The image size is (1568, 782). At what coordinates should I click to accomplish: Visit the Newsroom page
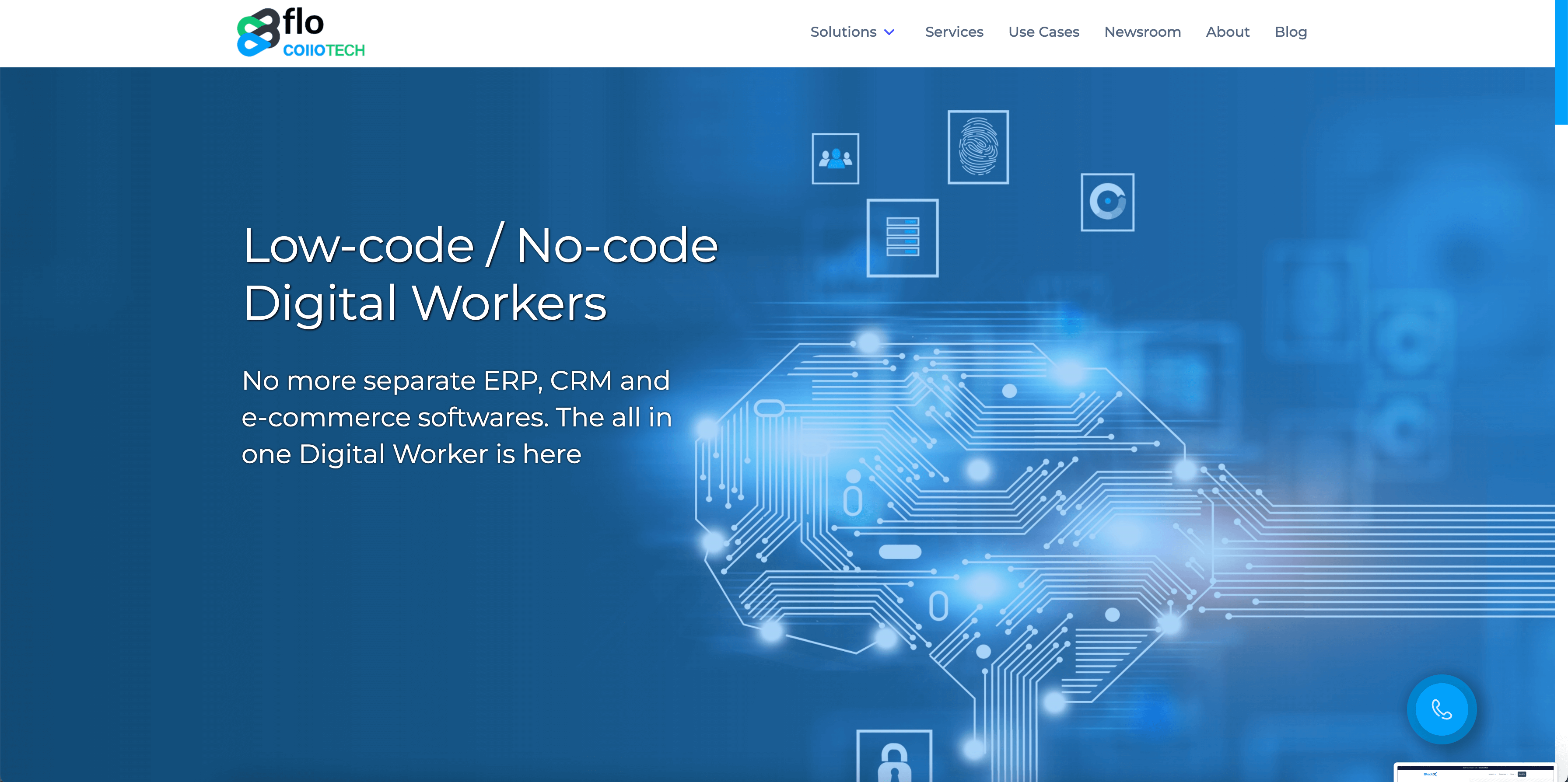pyautogui.click(x=1142, y=31)
